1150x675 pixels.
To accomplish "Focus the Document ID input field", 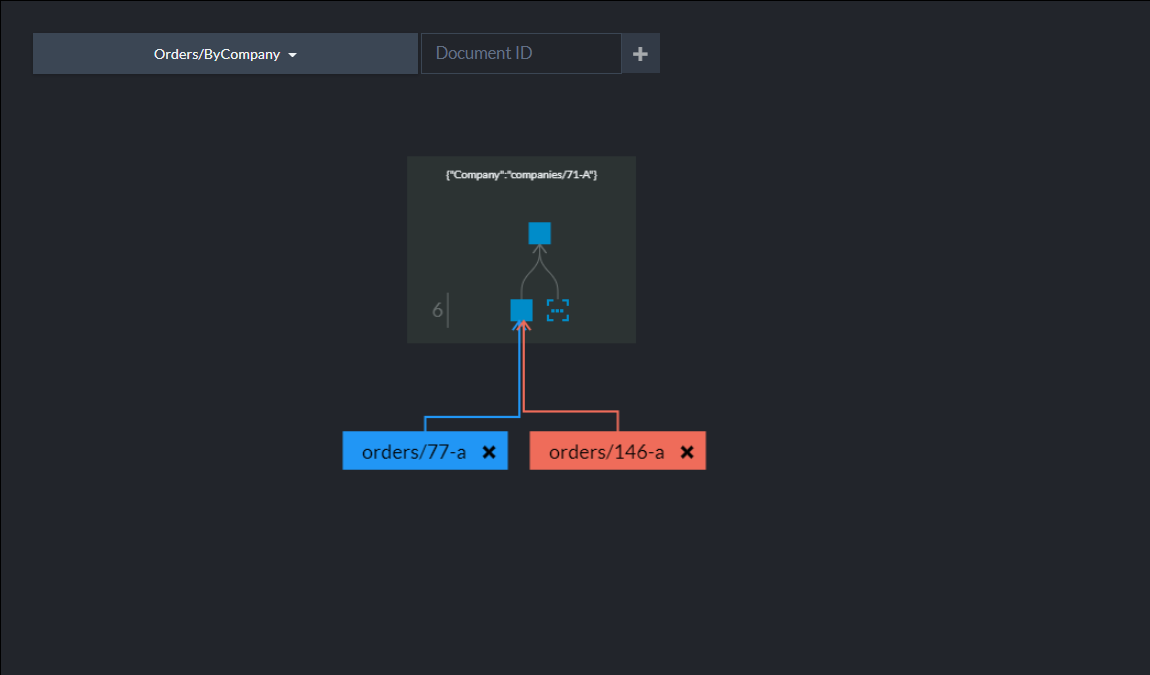I will point(521,54).
